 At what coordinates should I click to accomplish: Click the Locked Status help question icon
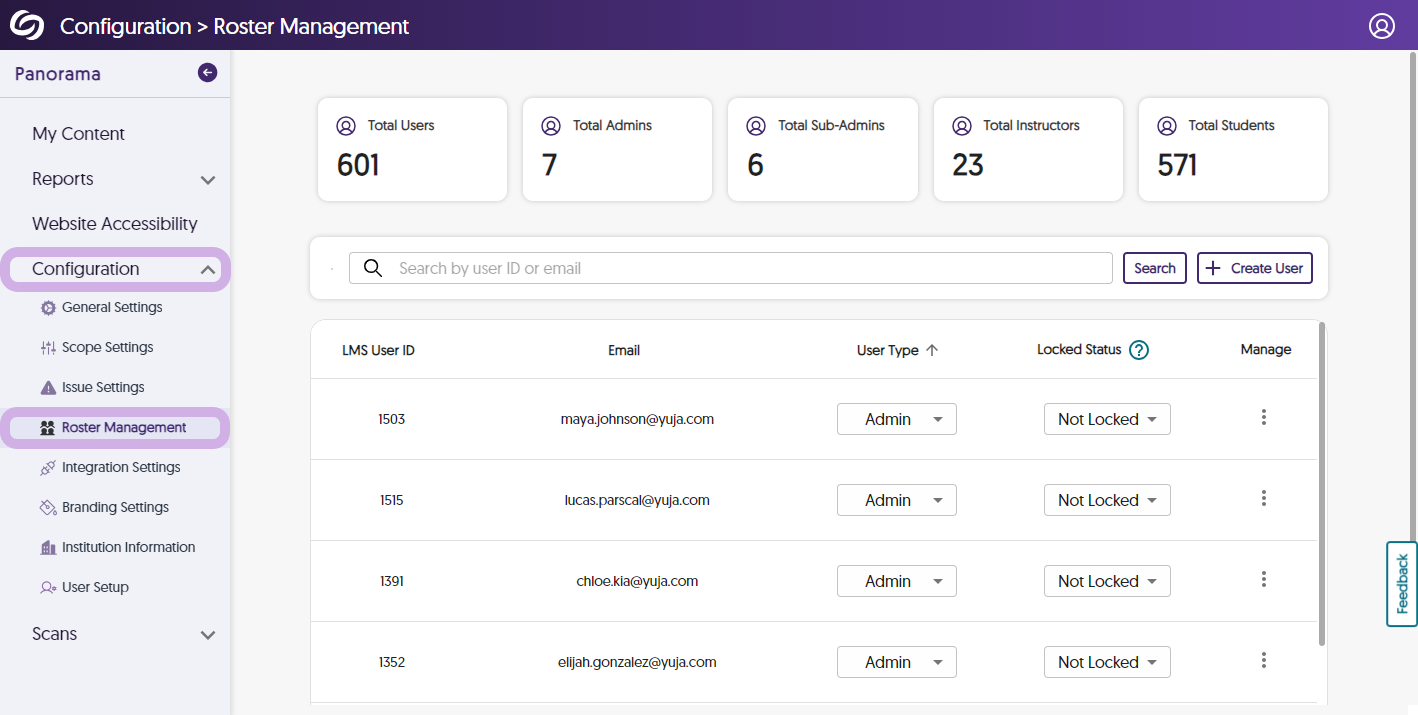tap(1138, 350)
